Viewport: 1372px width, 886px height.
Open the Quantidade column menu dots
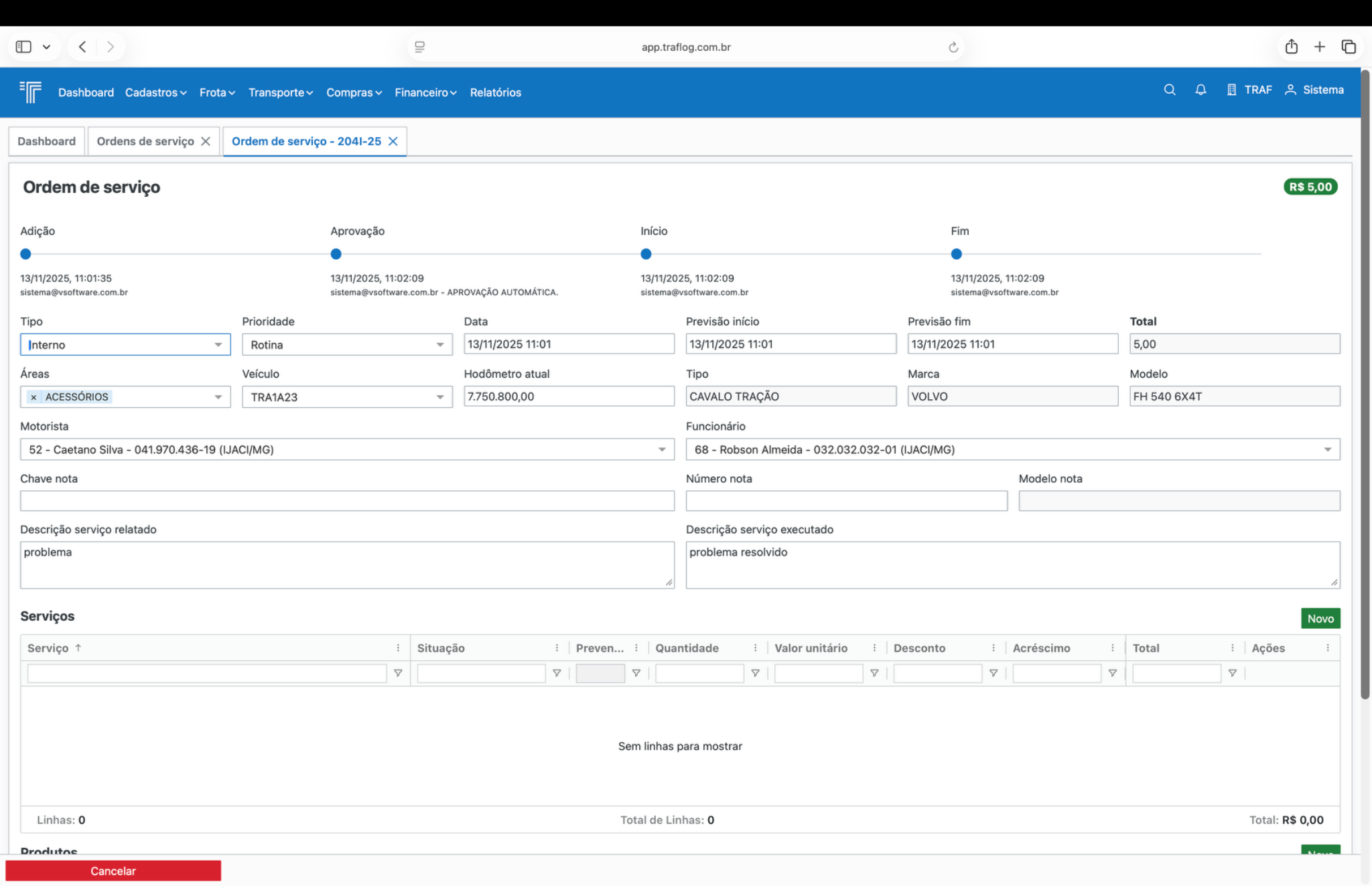pos(755,648)
